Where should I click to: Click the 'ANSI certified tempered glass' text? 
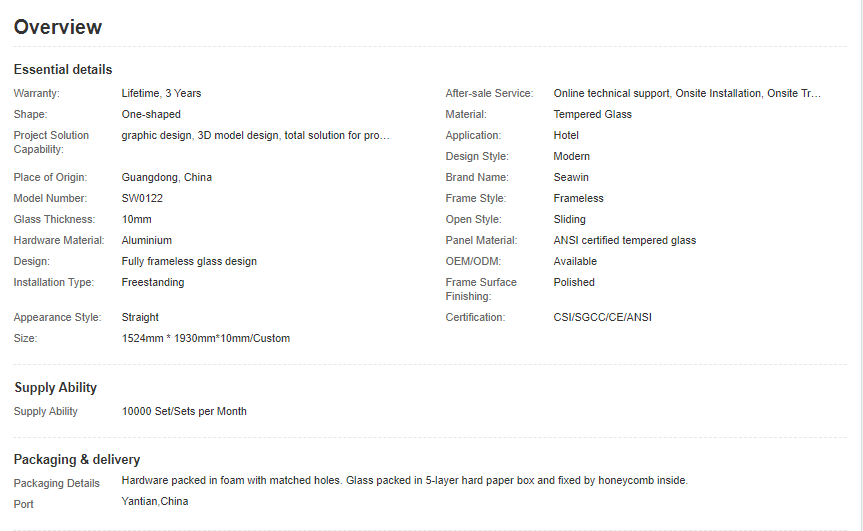click(x=625, y=240)
